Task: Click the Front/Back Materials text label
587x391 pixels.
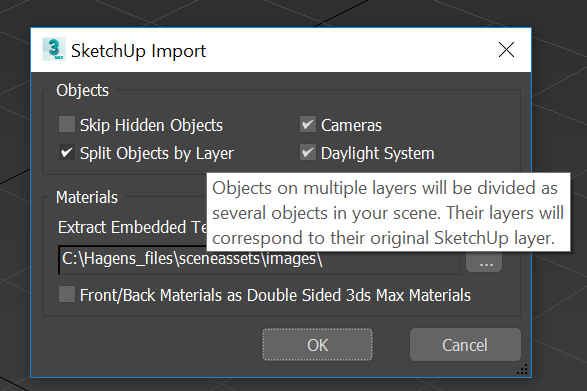Action: pyautogui.click(x=275, y=295)
